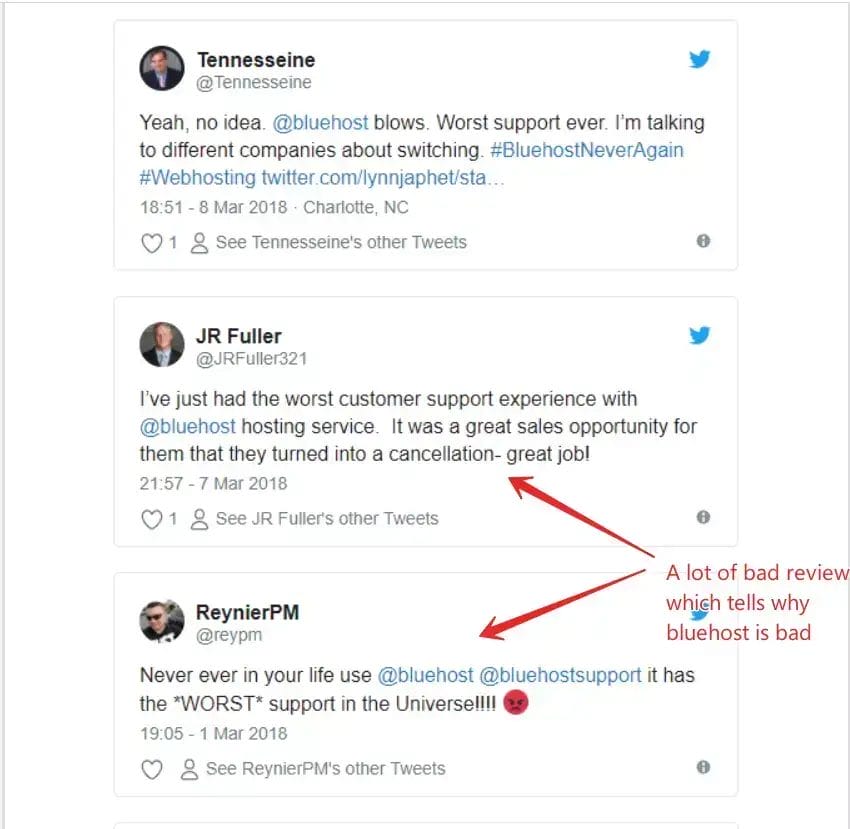Click See JR Fuller's other Tweets
850x829 pixels.
point(315,519)
